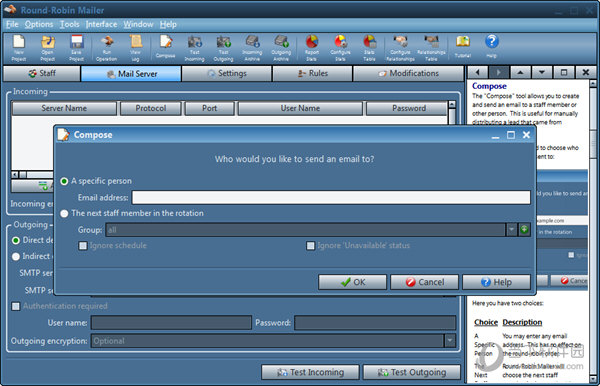This screenshot has height=386, width=600.
Task: Open the Window menu
Action: click(138, 24)
